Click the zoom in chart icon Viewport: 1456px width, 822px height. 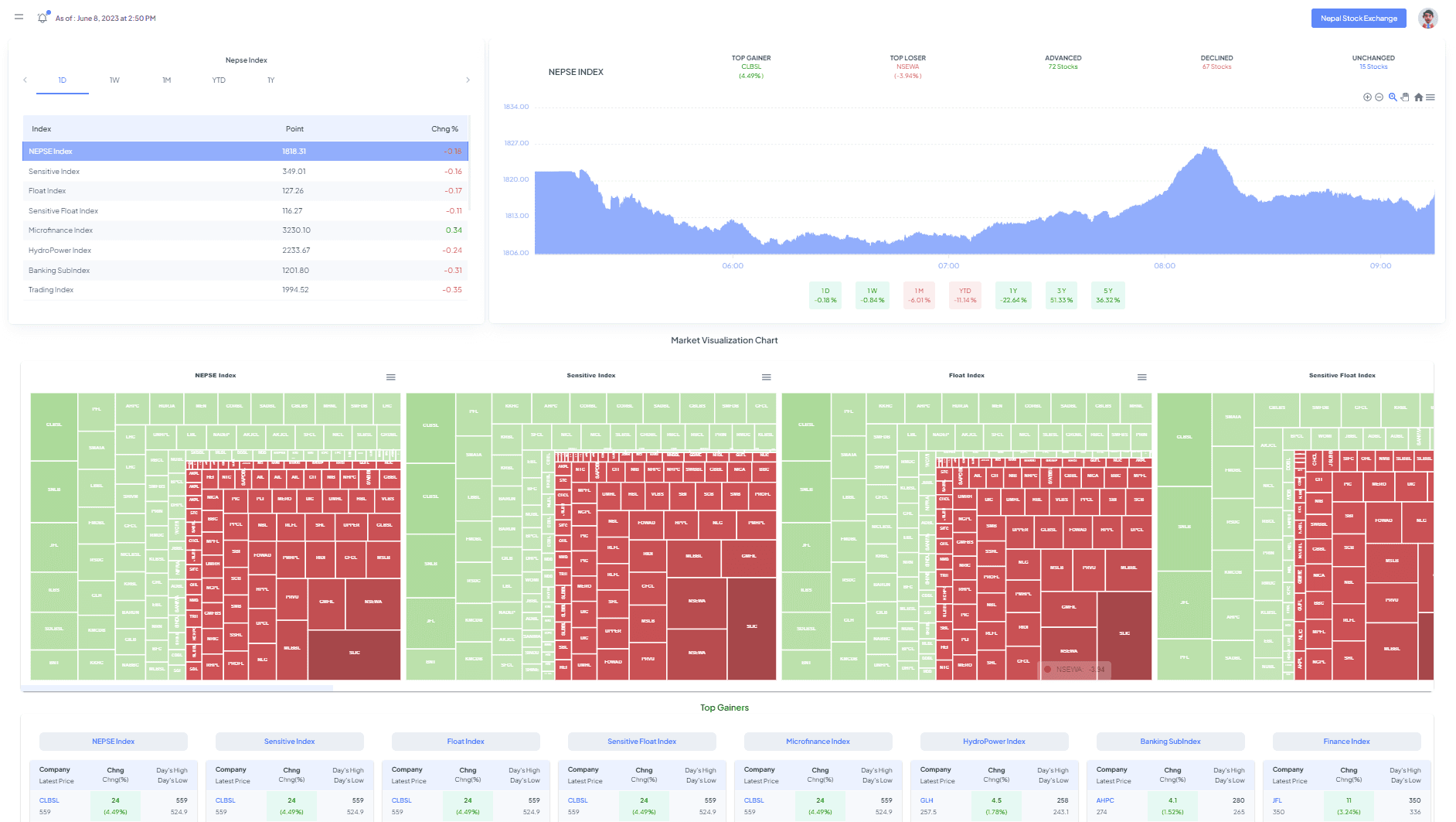coord(1367,97)
